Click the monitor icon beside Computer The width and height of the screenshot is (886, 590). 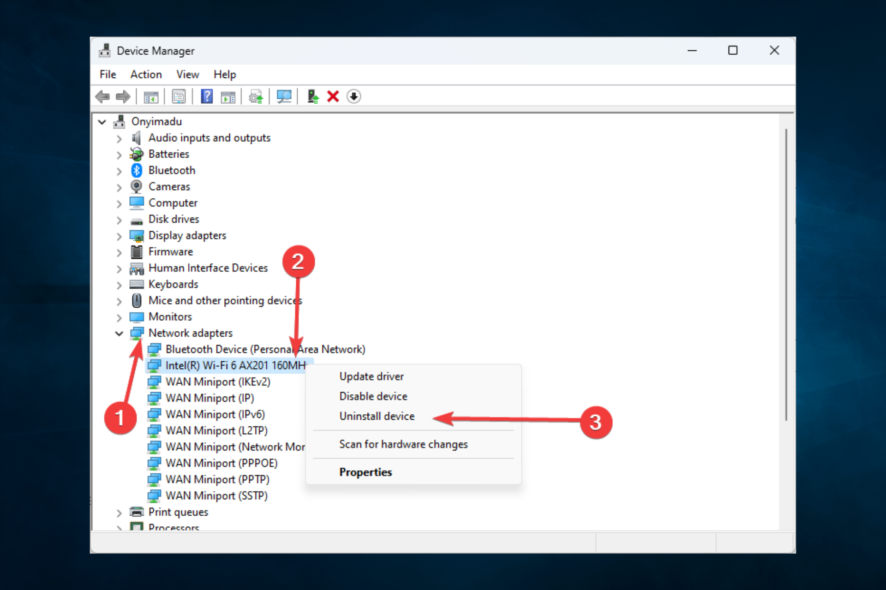137,202
